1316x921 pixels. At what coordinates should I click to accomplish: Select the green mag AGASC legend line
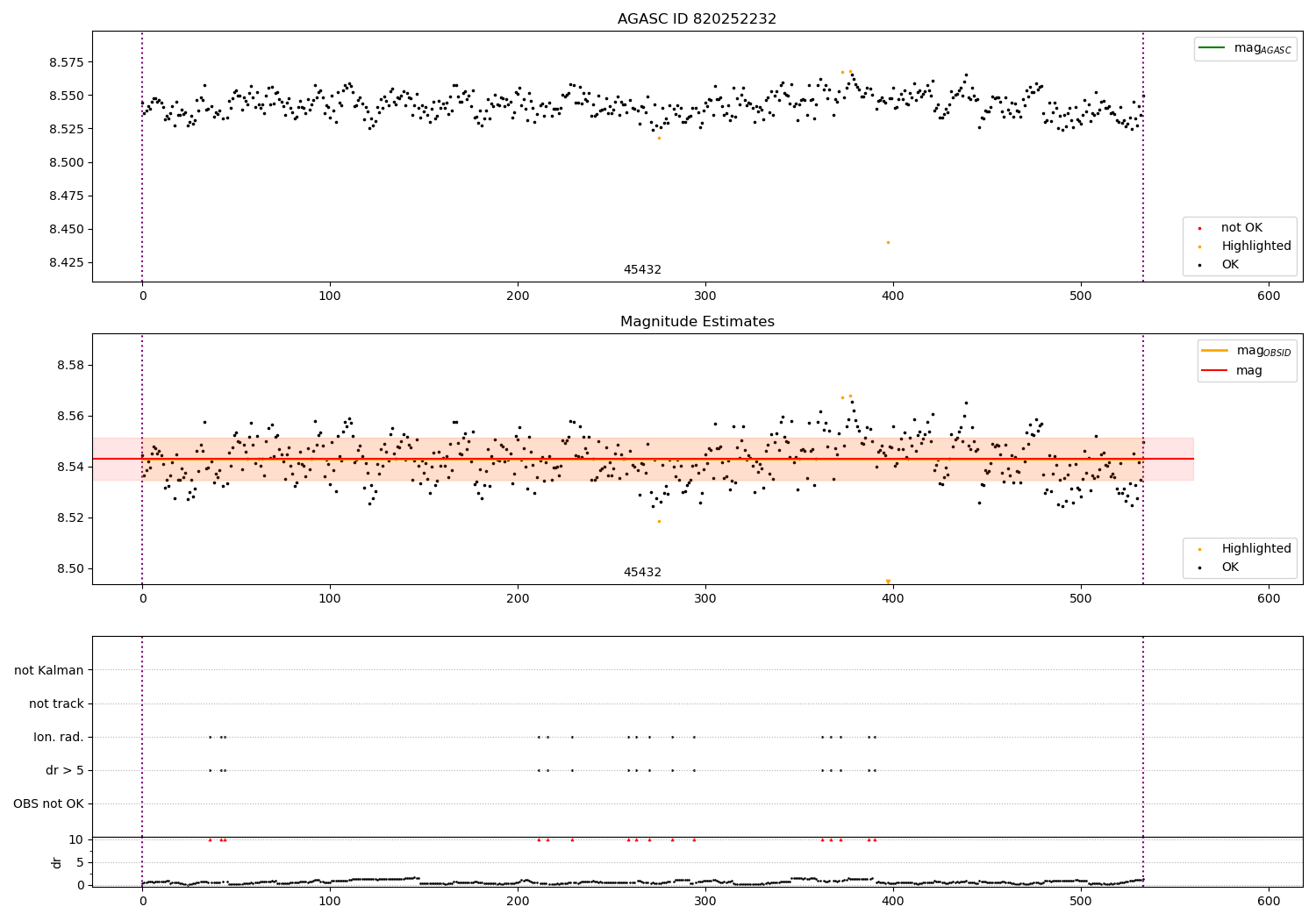click(x=1212, y=48)
